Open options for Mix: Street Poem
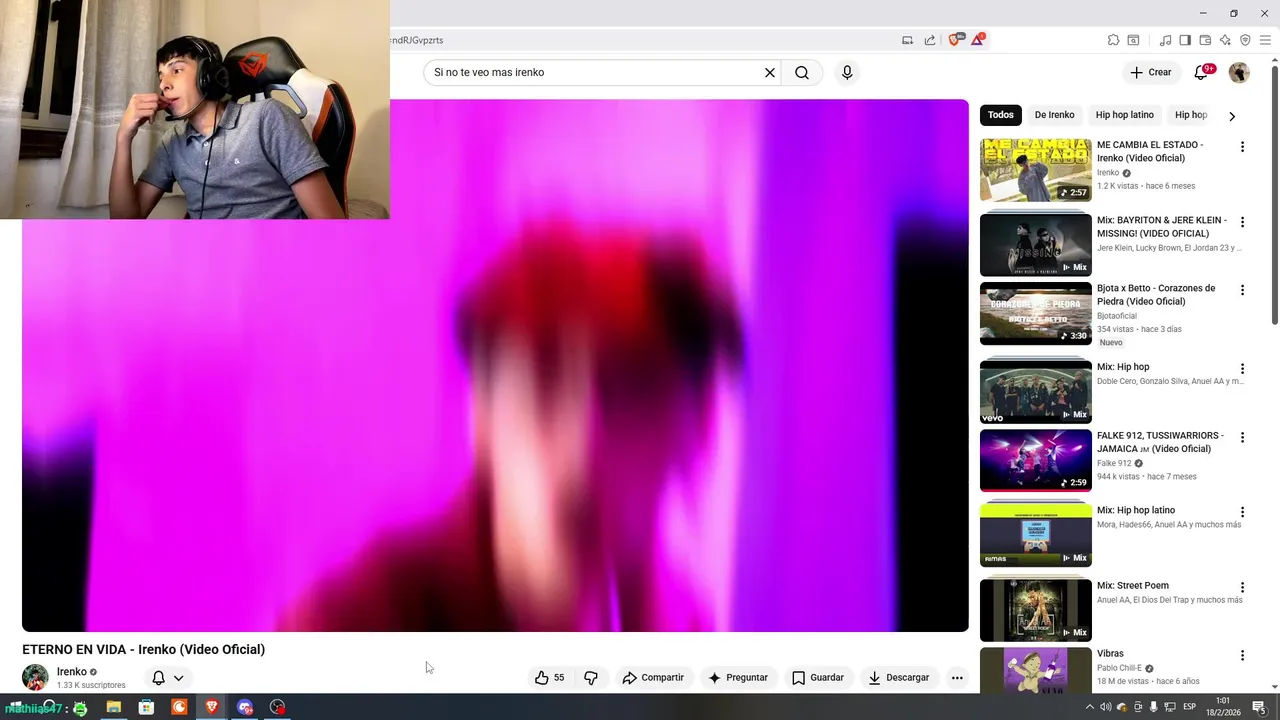 click(x=1242, y=587)
